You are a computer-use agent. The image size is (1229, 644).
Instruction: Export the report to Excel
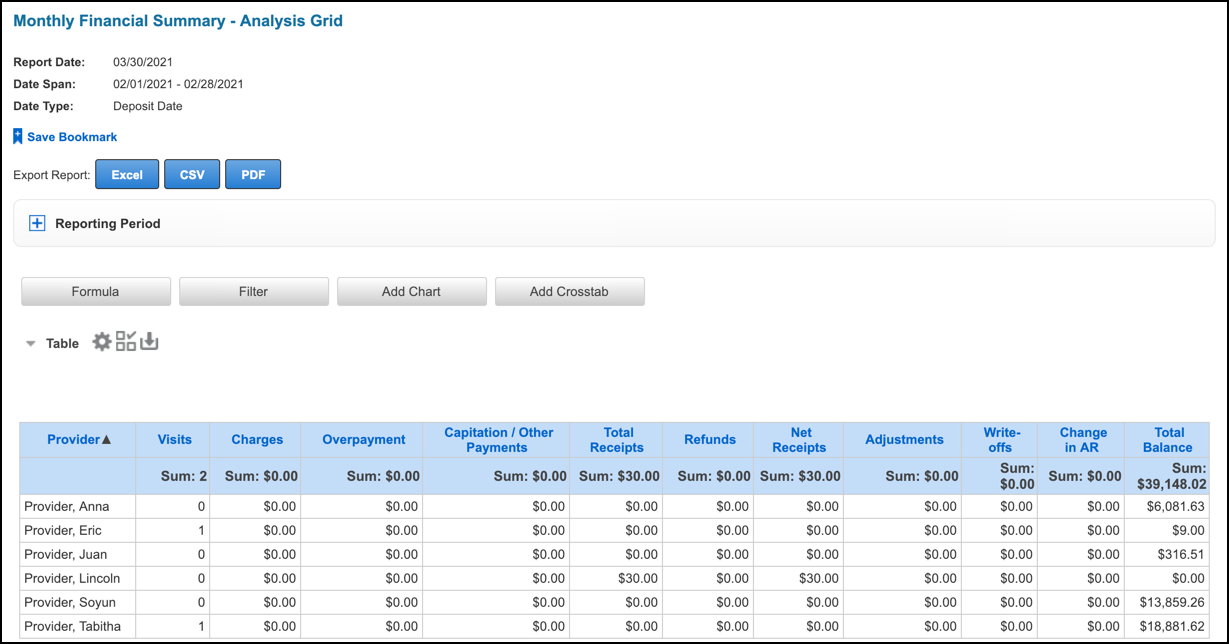click(x=127, y=174)
